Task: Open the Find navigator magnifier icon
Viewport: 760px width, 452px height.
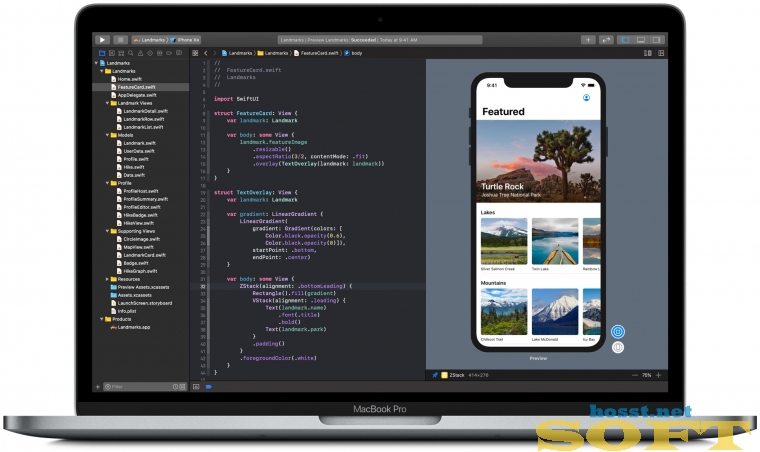Action: [x=131, y=53]
